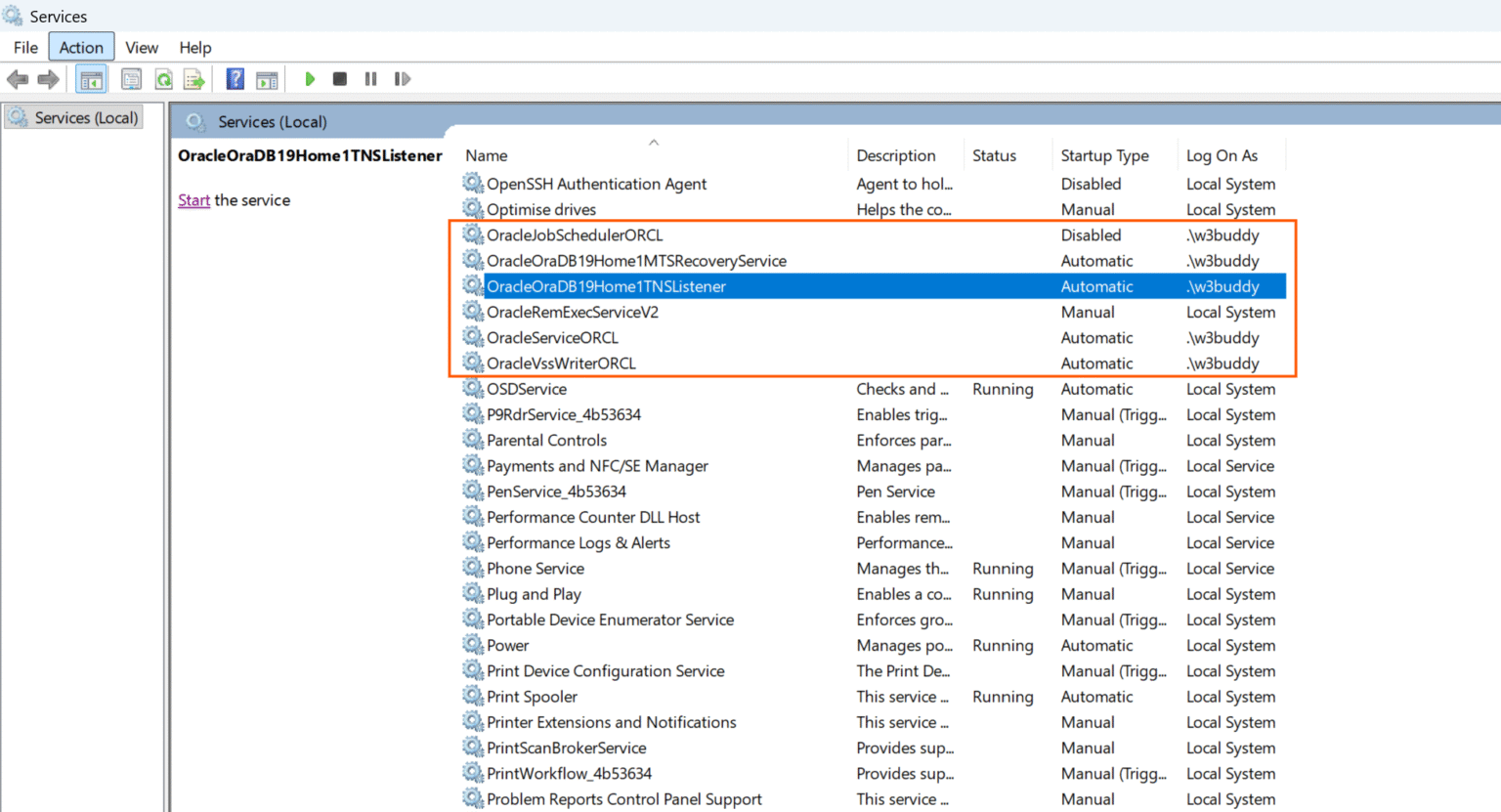Screen dimensions: 1501x812
Task: Restart the service using restart icon
Action: (403, 79)
